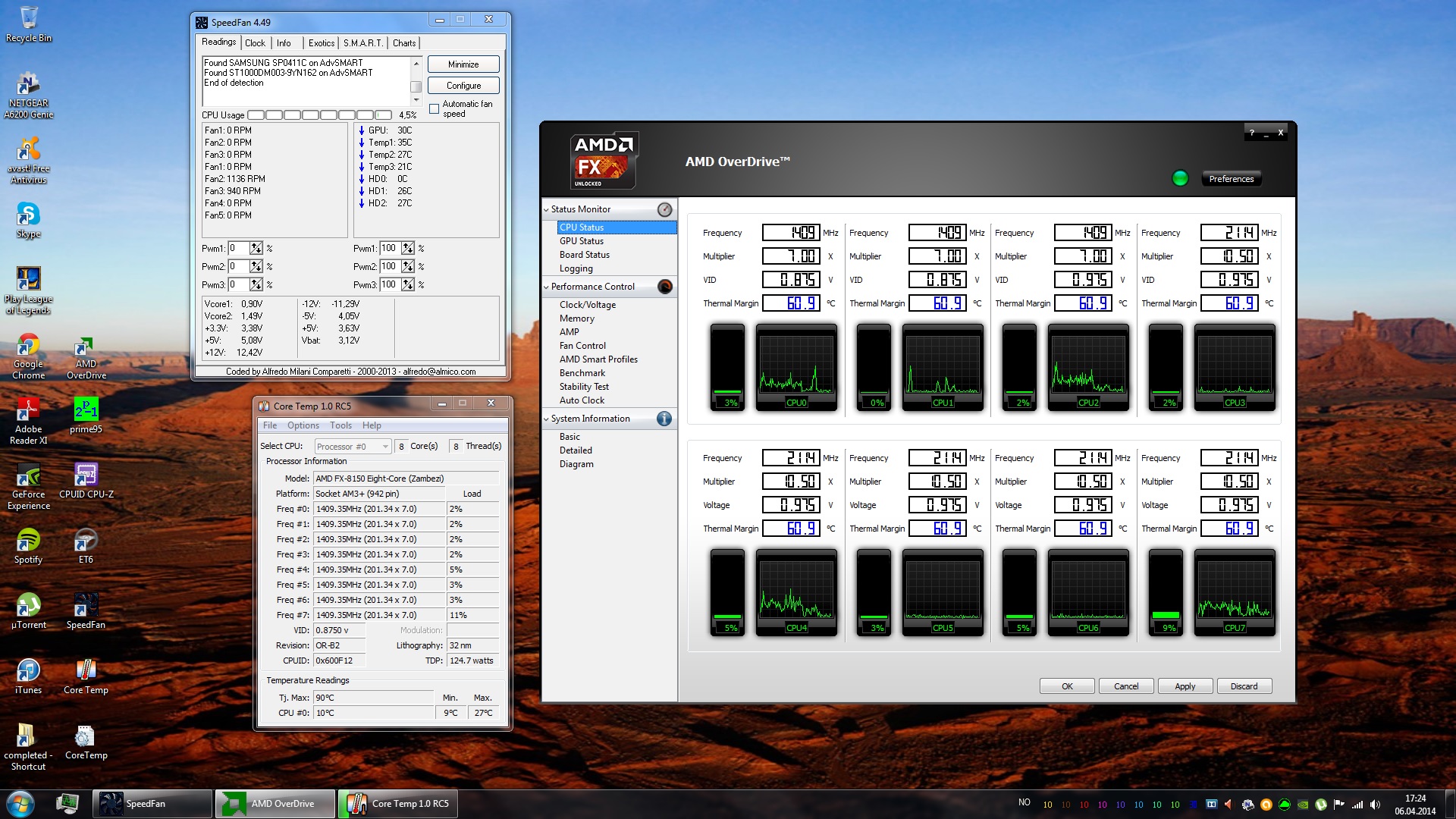The height and width of the screenshot is (819, 1456).
Task: Open Core Temp Tools menu
Action: point(340,425)
